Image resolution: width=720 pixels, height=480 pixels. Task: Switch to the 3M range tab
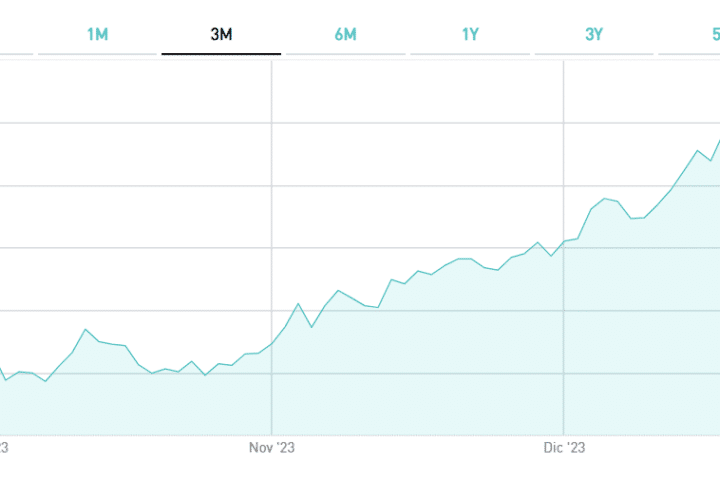221,34
